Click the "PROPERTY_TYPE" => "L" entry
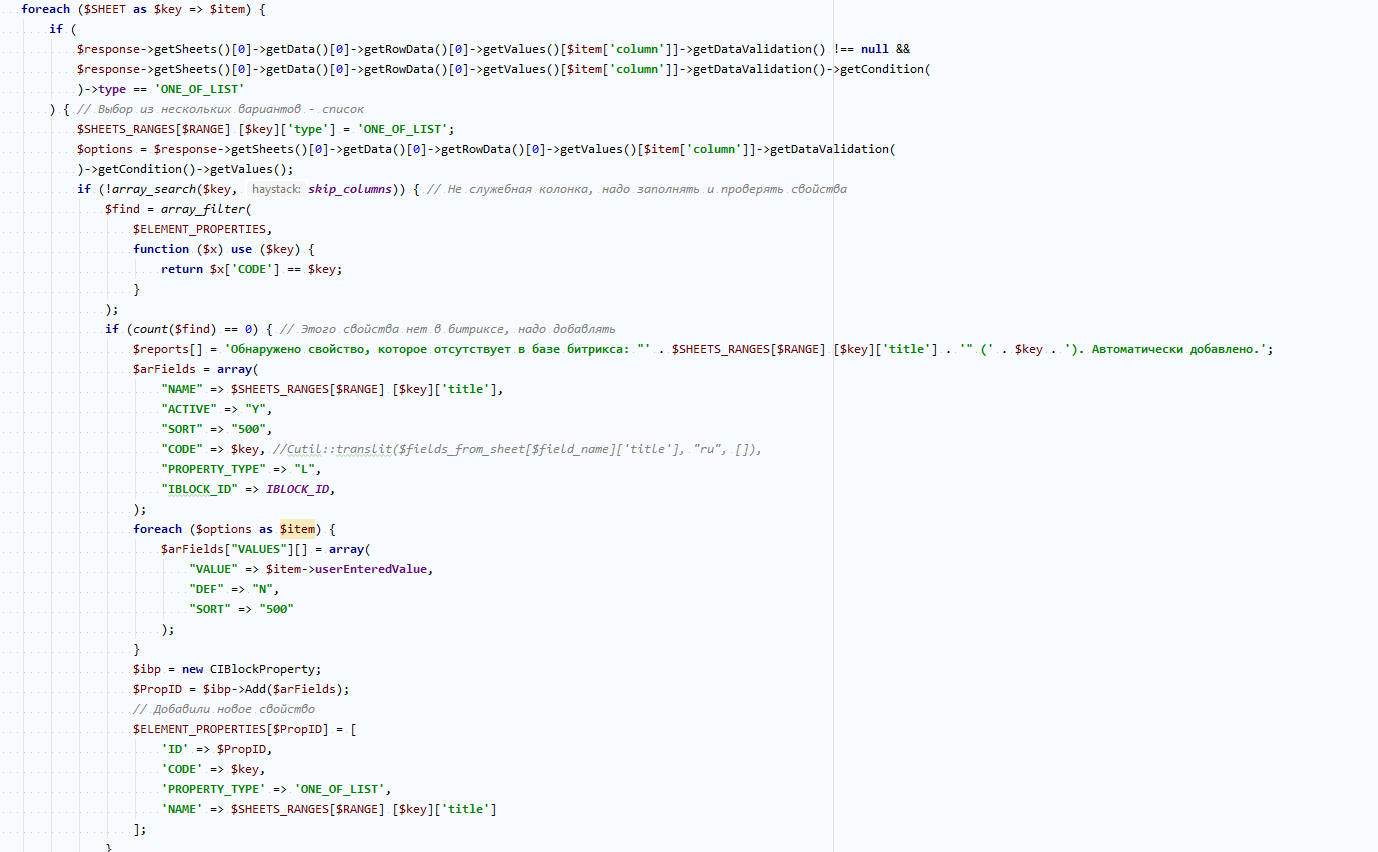This screenshot has height=852, width=1378. (241, 469)
